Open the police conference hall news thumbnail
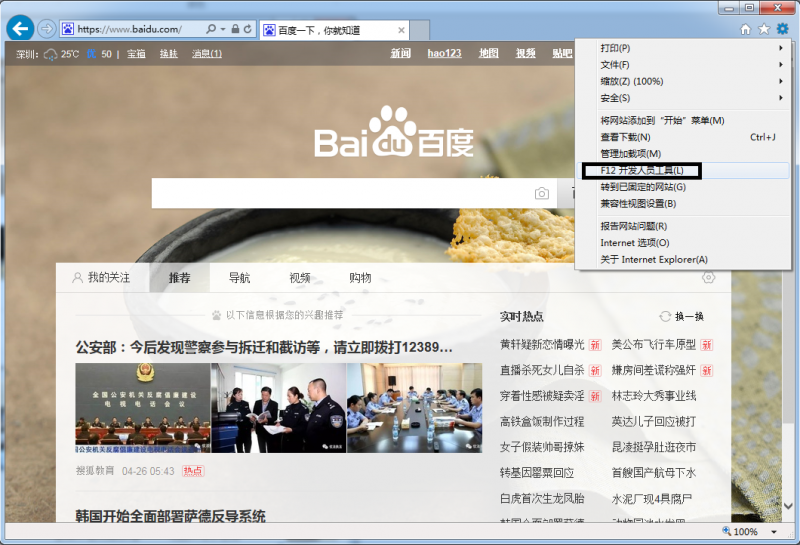The height and width of the screenshot is (545, 800). (143, 408)
